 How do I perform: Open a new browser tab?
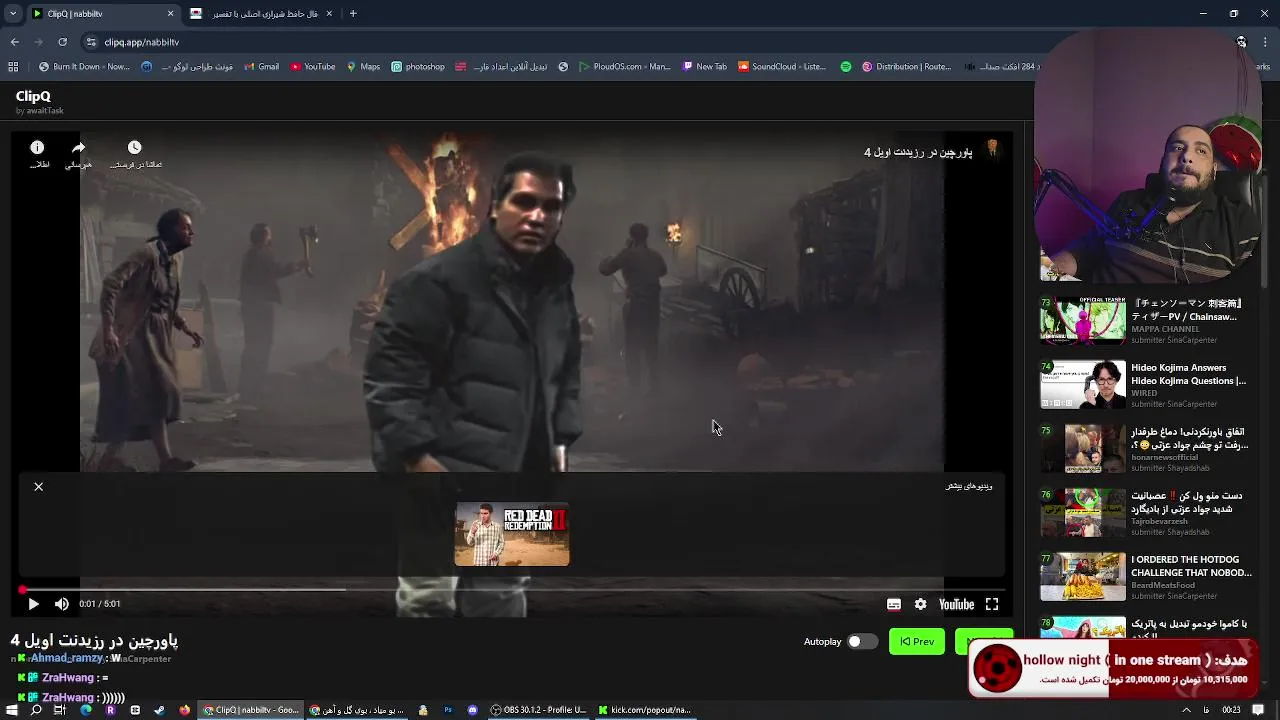[353, 14]
